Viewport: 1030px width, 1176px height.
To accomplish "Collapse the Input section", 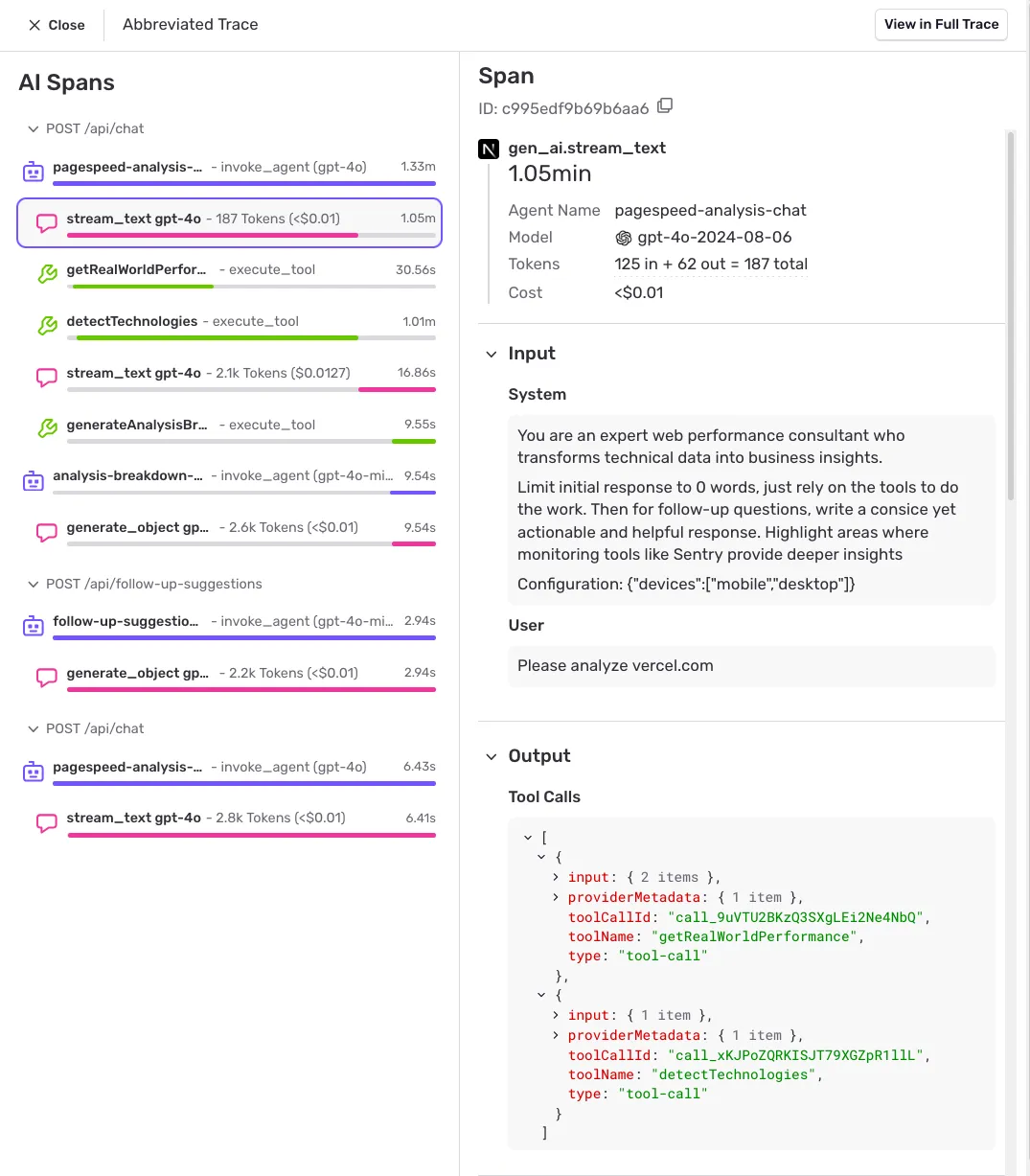I will (491, 354).
